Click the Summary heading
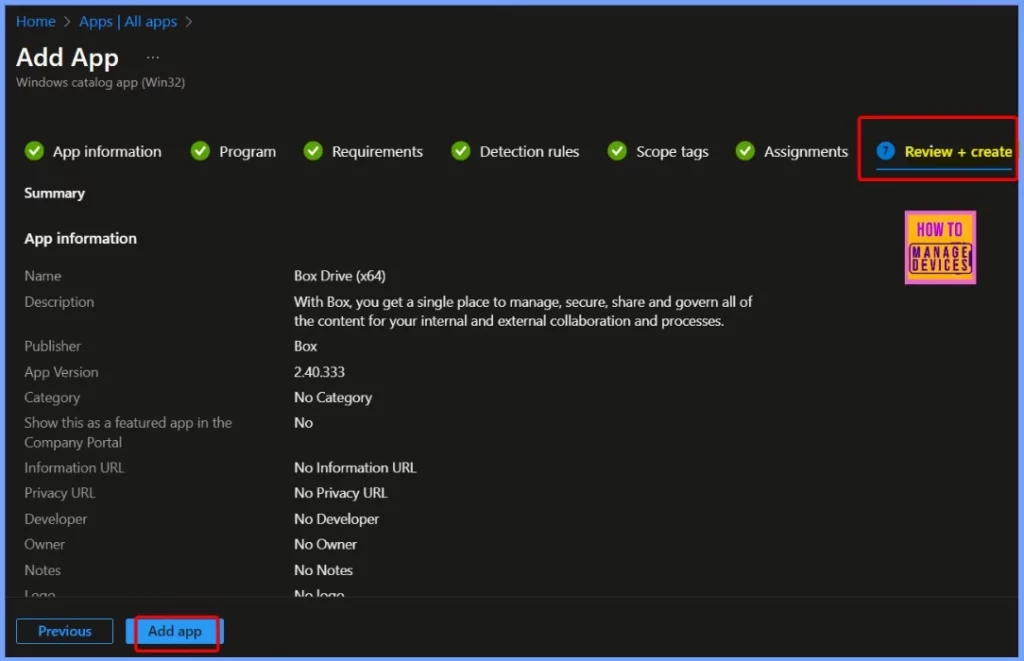 click(x=55, y=193)
